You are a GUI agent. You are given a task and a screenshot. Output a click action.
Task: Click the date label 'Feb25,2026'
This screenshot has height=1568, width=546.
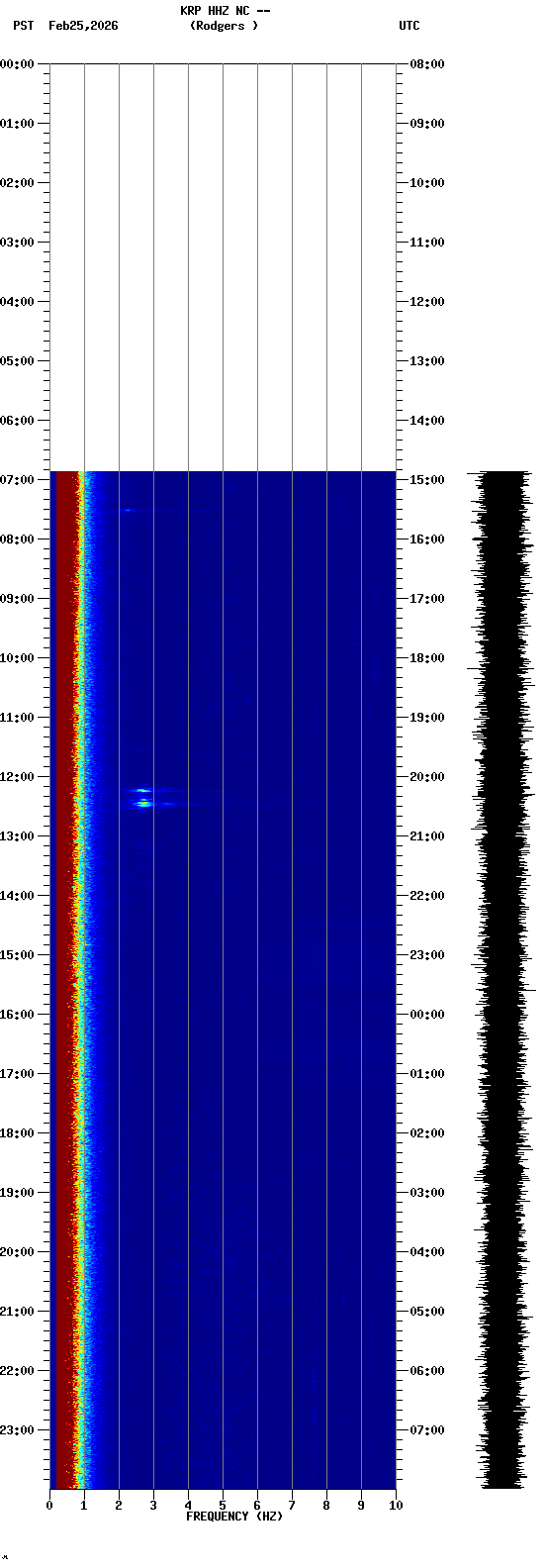coord(83,26)
